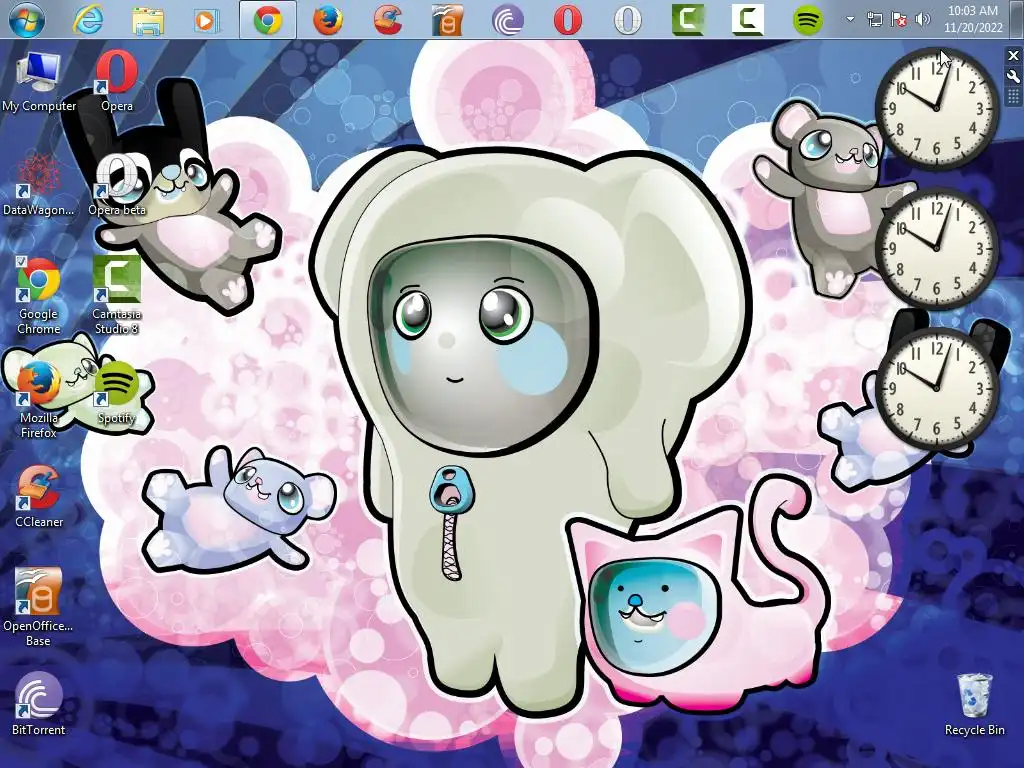Click the middle clock gadget face

coord(937,249)
